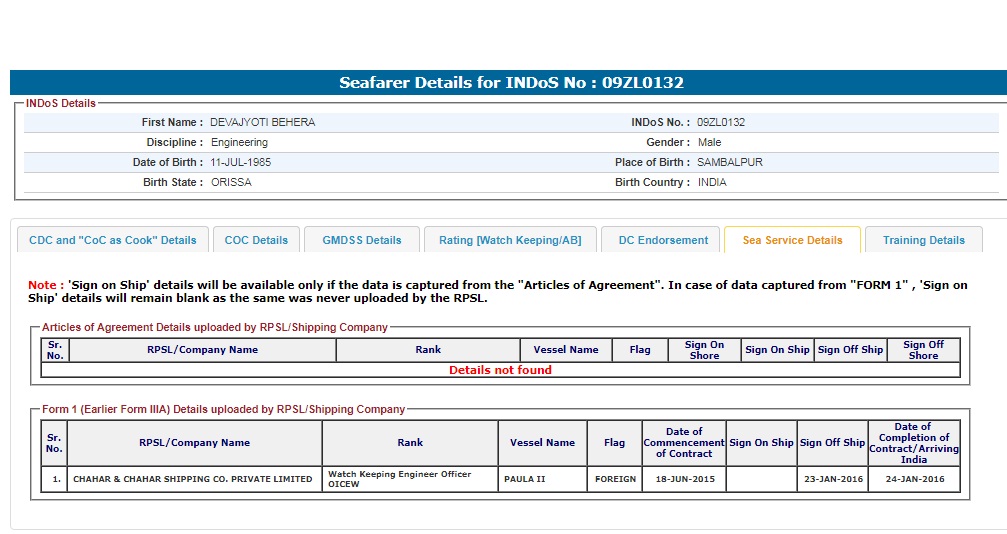Go to the DC Endorsement tab
This screenshot has height=534, width=1007.
point(662,240)
